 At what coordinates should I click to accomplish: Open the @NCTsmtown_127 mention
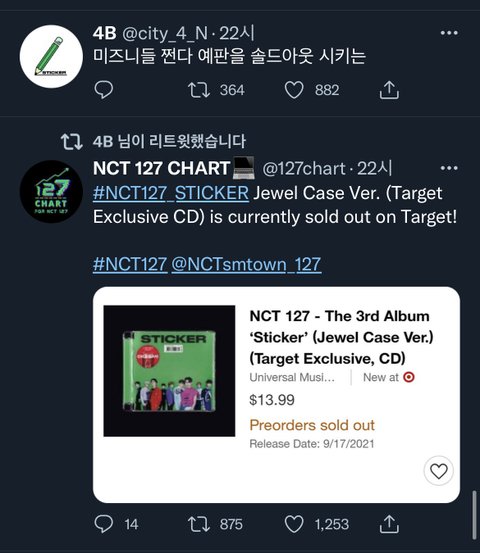point(246,264)
